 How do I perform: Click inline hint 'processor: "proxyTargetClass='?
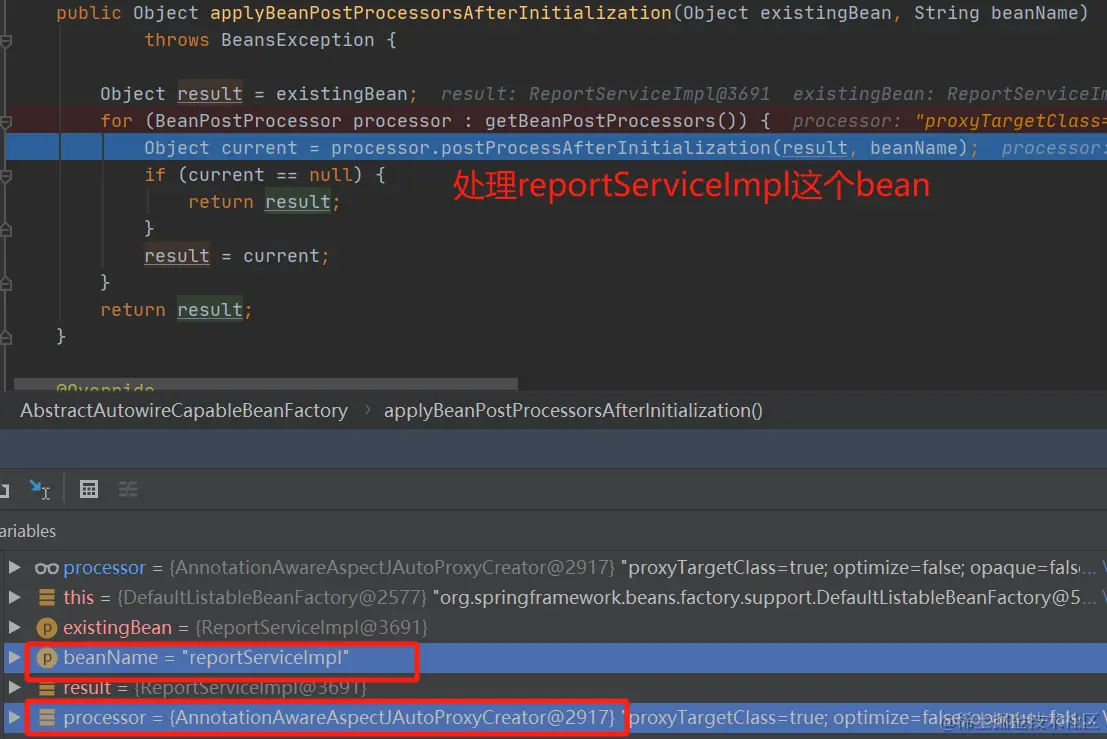950,121
